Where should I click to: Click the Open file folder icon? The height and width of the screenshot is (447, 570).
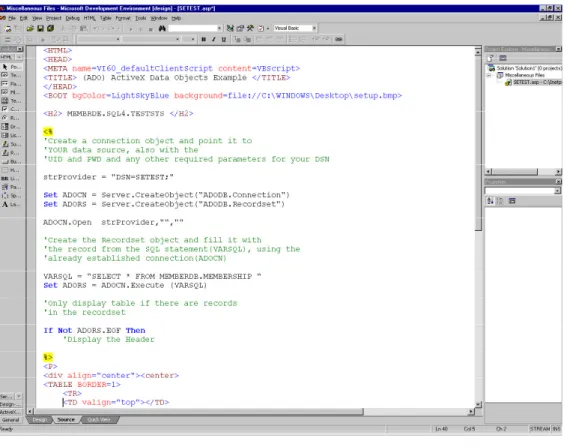[x=30, y=28]
